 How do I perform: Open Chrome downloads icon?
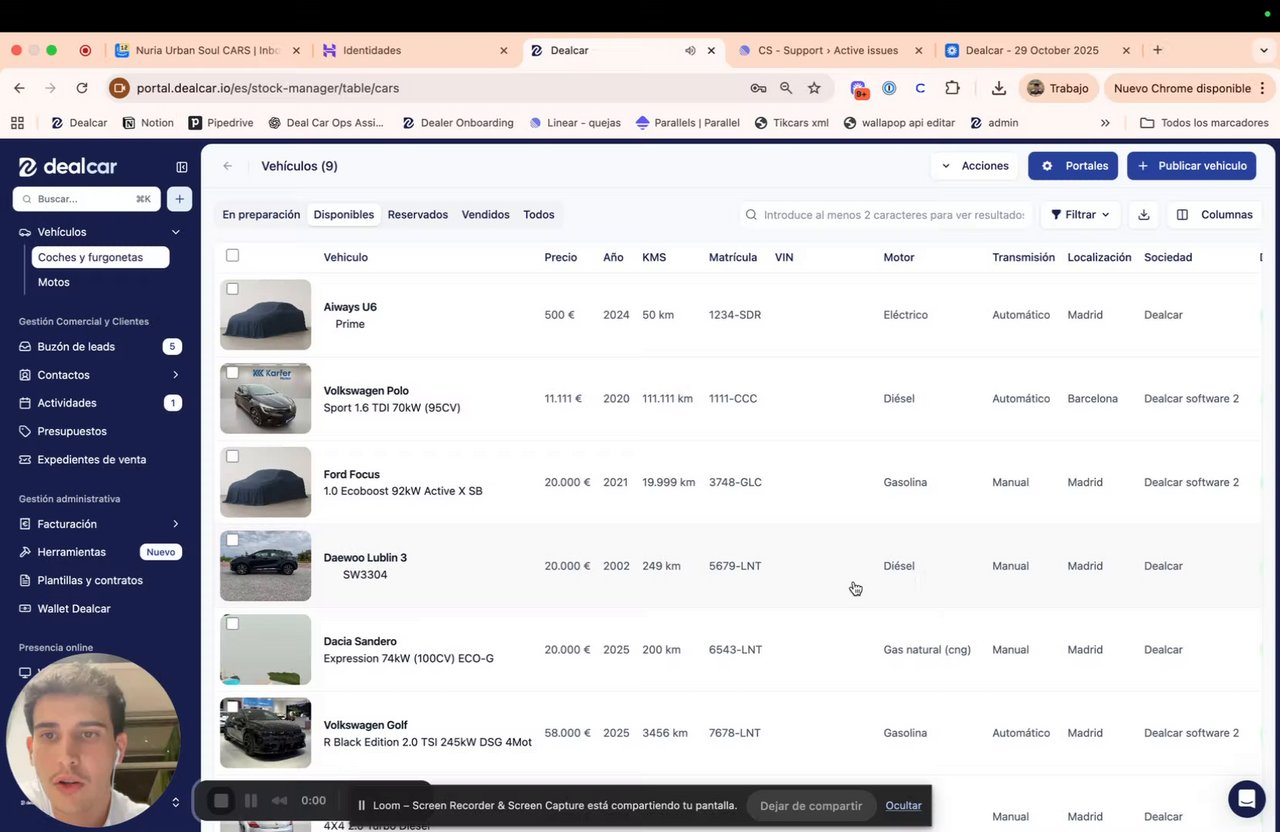pos(999,88)
